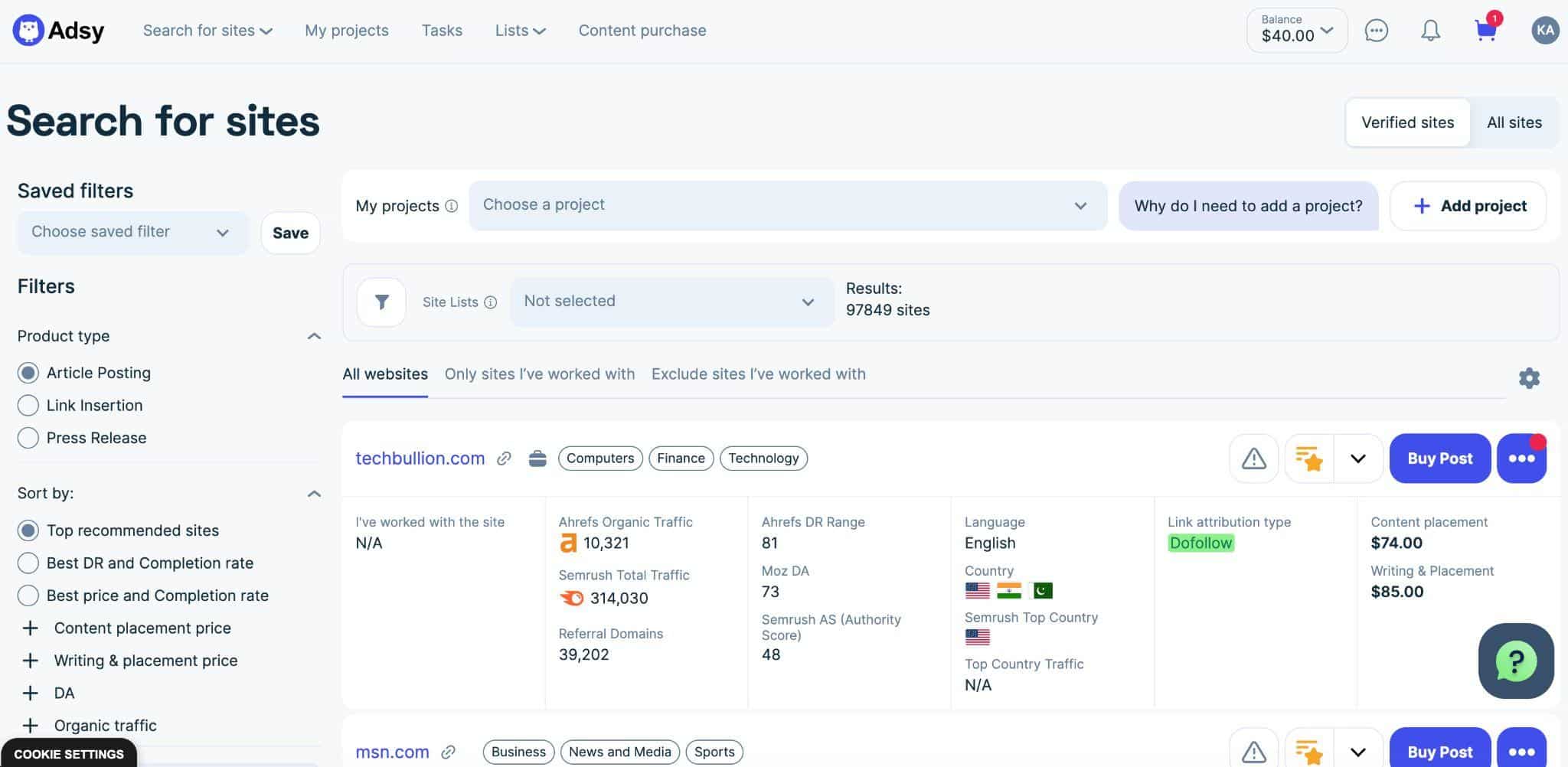Open the Choose saved filter dropdown

click(x=132, y=233)
